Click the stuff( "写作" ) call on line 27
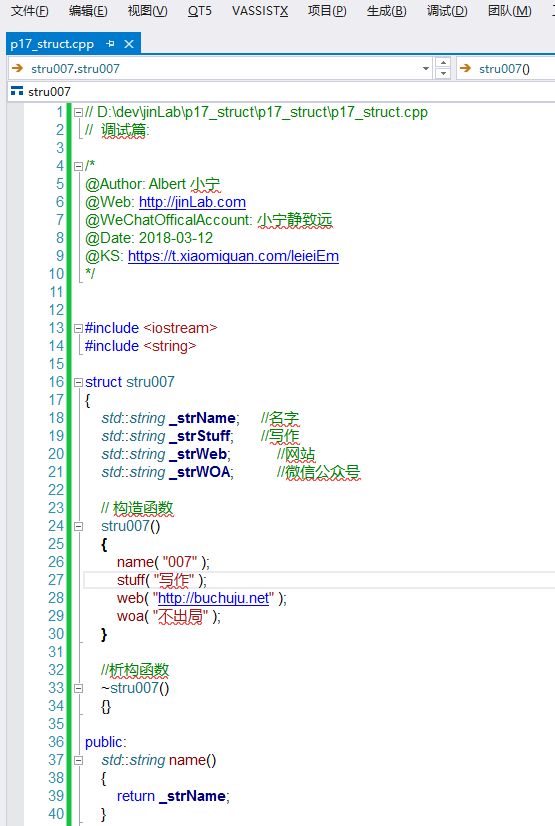555x826 pixels. (162, 580)
